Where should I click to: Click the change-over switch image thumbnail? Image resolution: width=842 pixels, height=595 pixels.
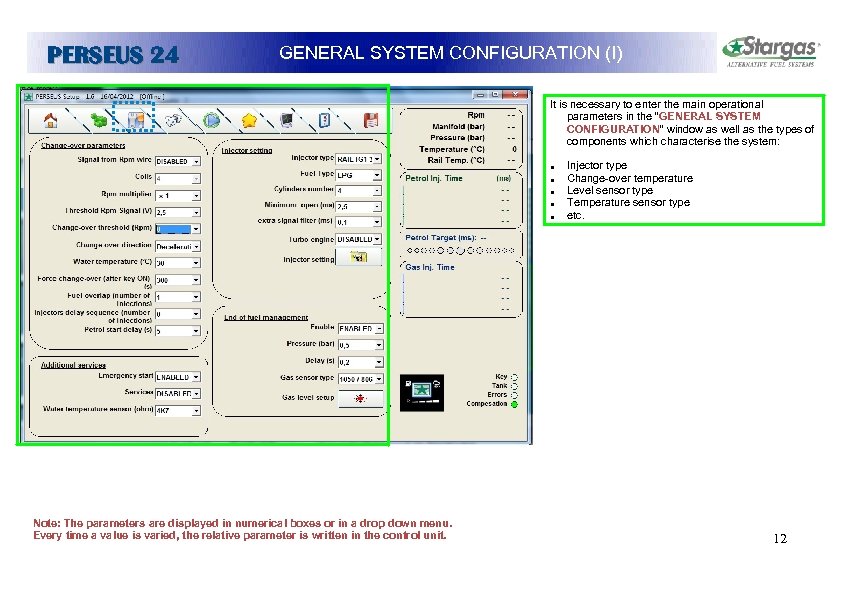[422, 393]
